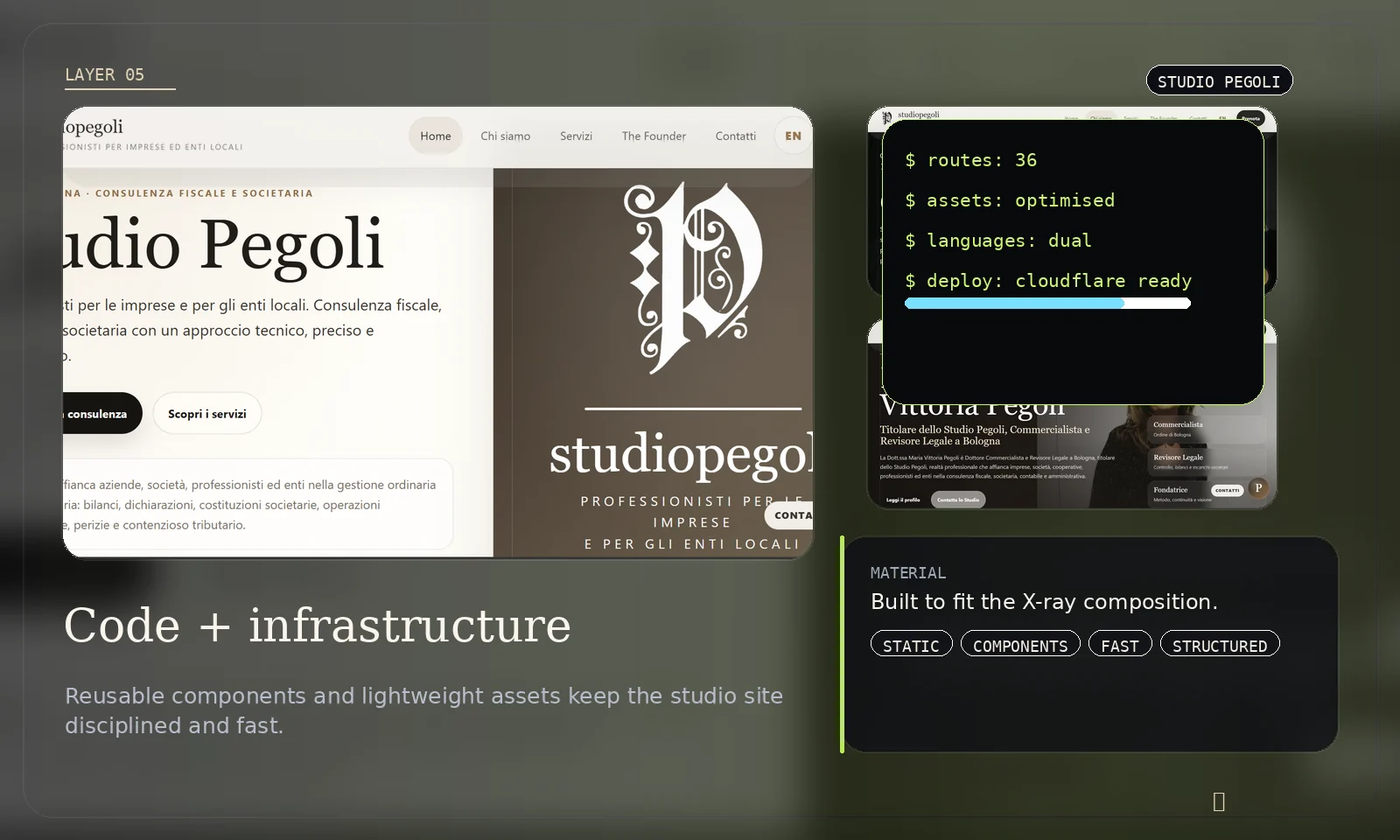Click the hero text mentioning "Consulenza fiscale"
1400x840 pixels.
252,330
